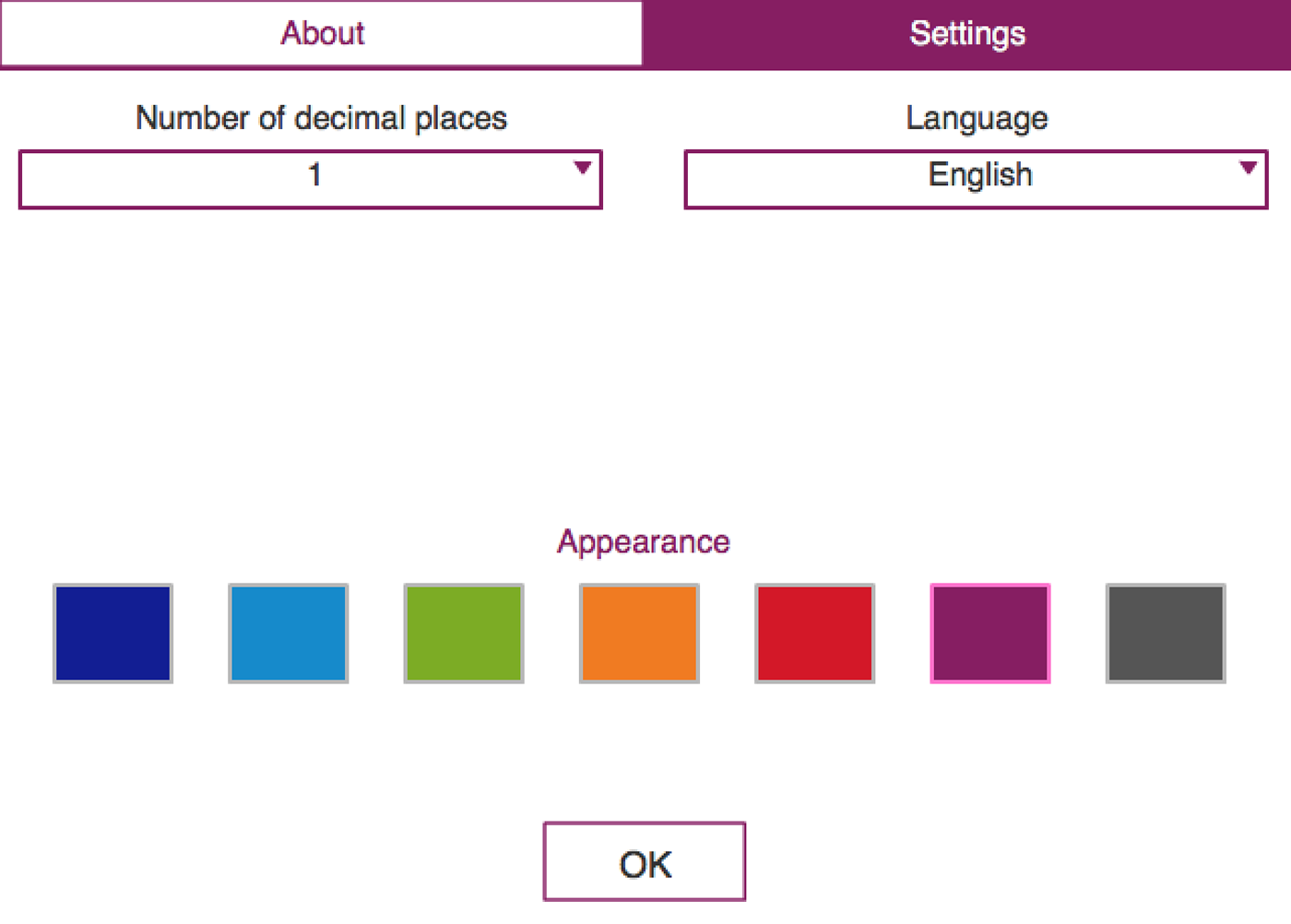Click the "Number of decimal places" label

click(x=321, y=118)
